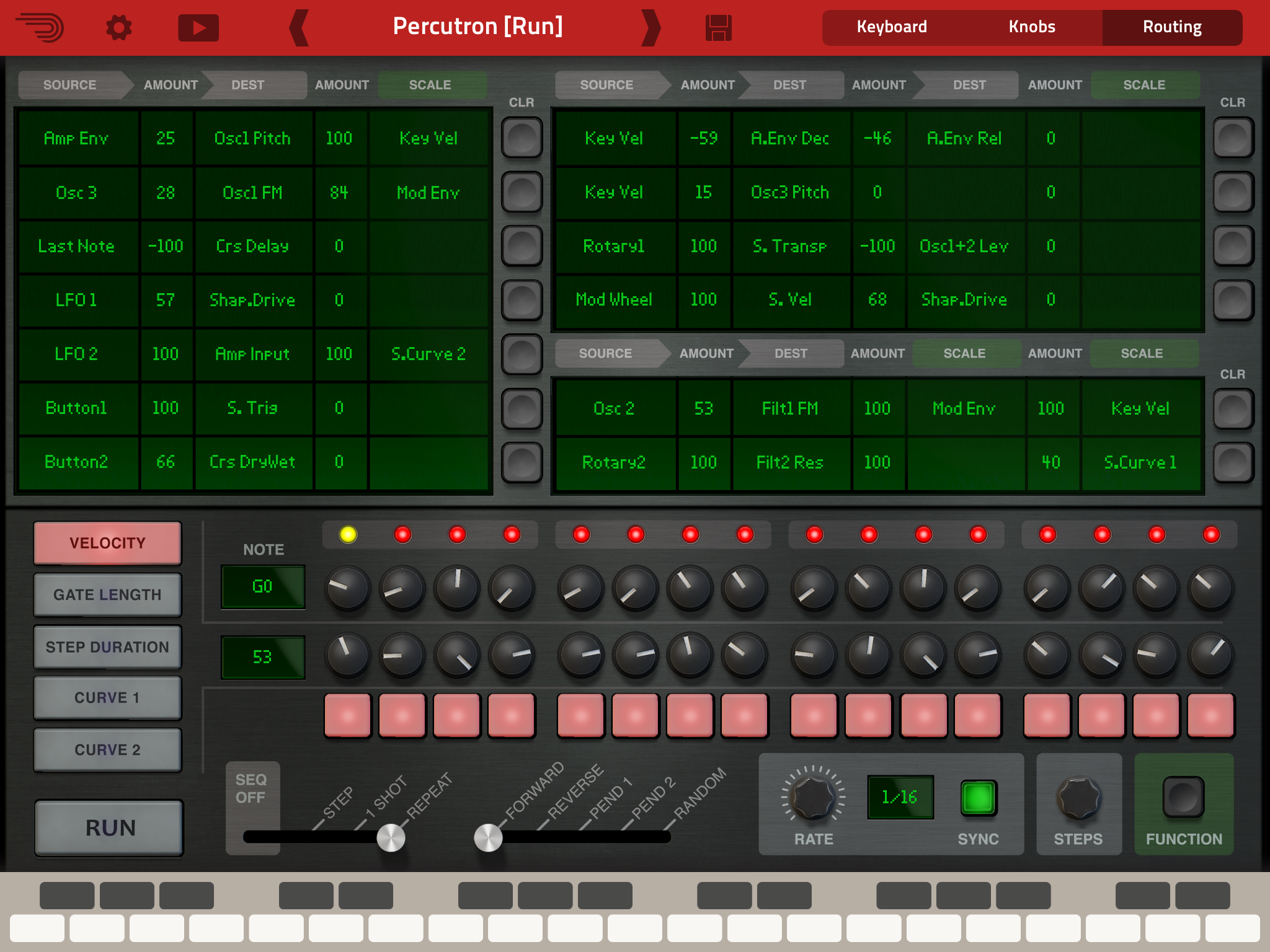This screenshot has width=1270, height=952.
Task: Clear the Amp Env routing row
Action: (522, 138)
